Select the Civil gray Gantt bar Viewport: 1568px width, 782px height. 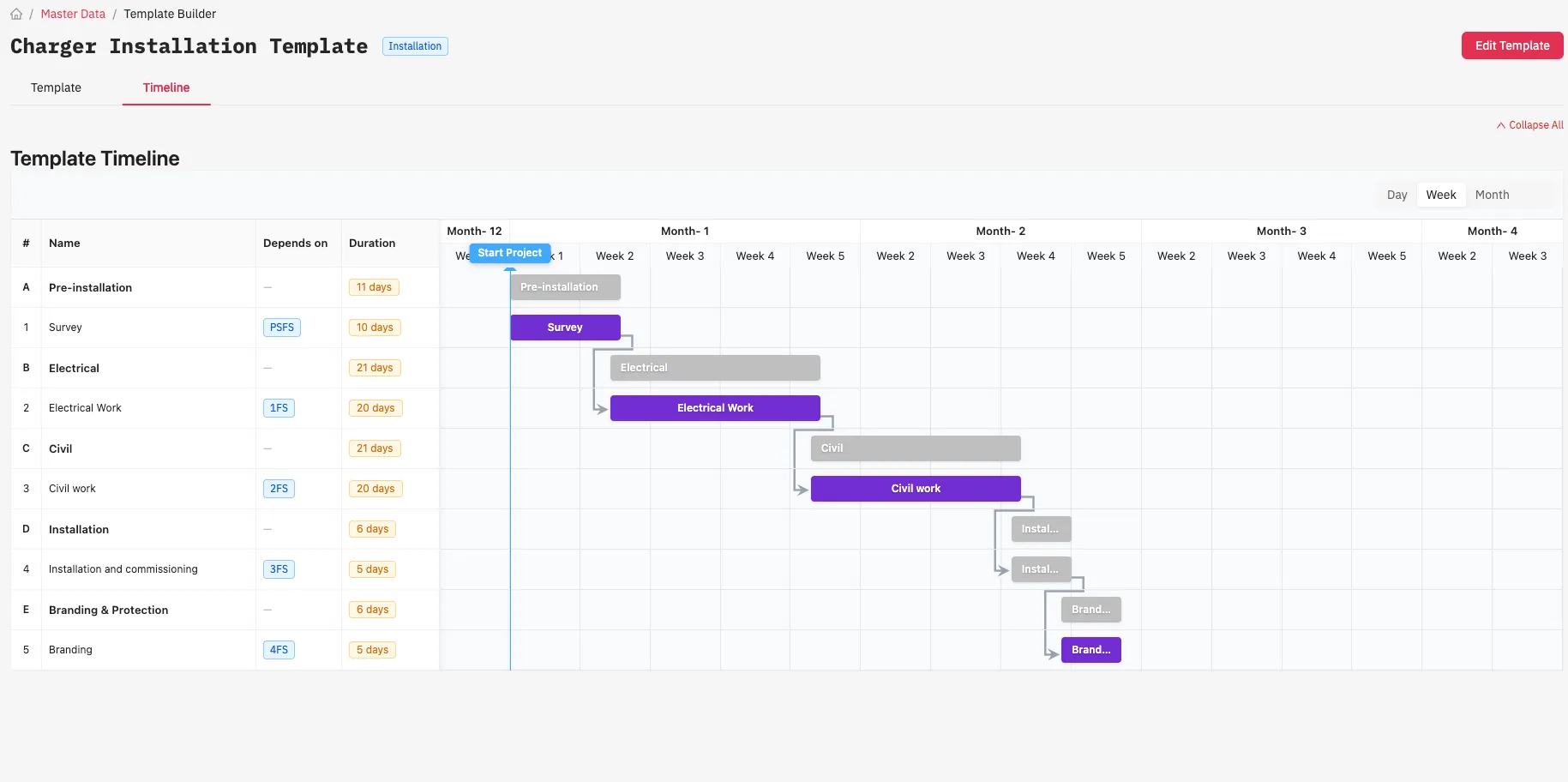916,448
